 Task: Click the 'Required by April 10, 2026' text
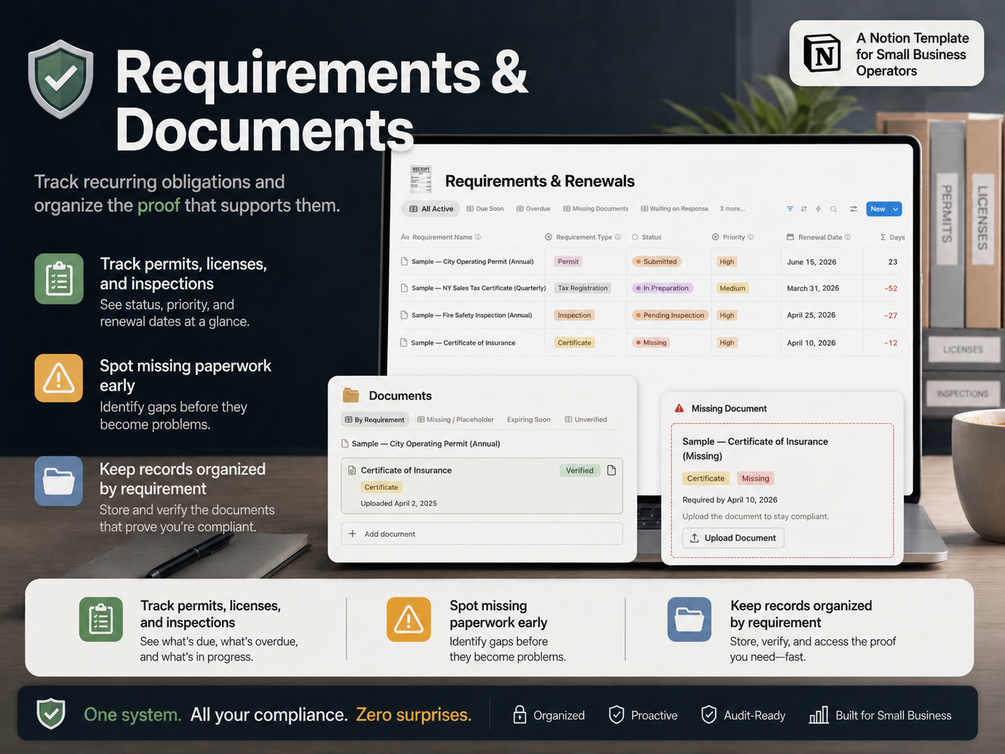click(x=729, y=499)
